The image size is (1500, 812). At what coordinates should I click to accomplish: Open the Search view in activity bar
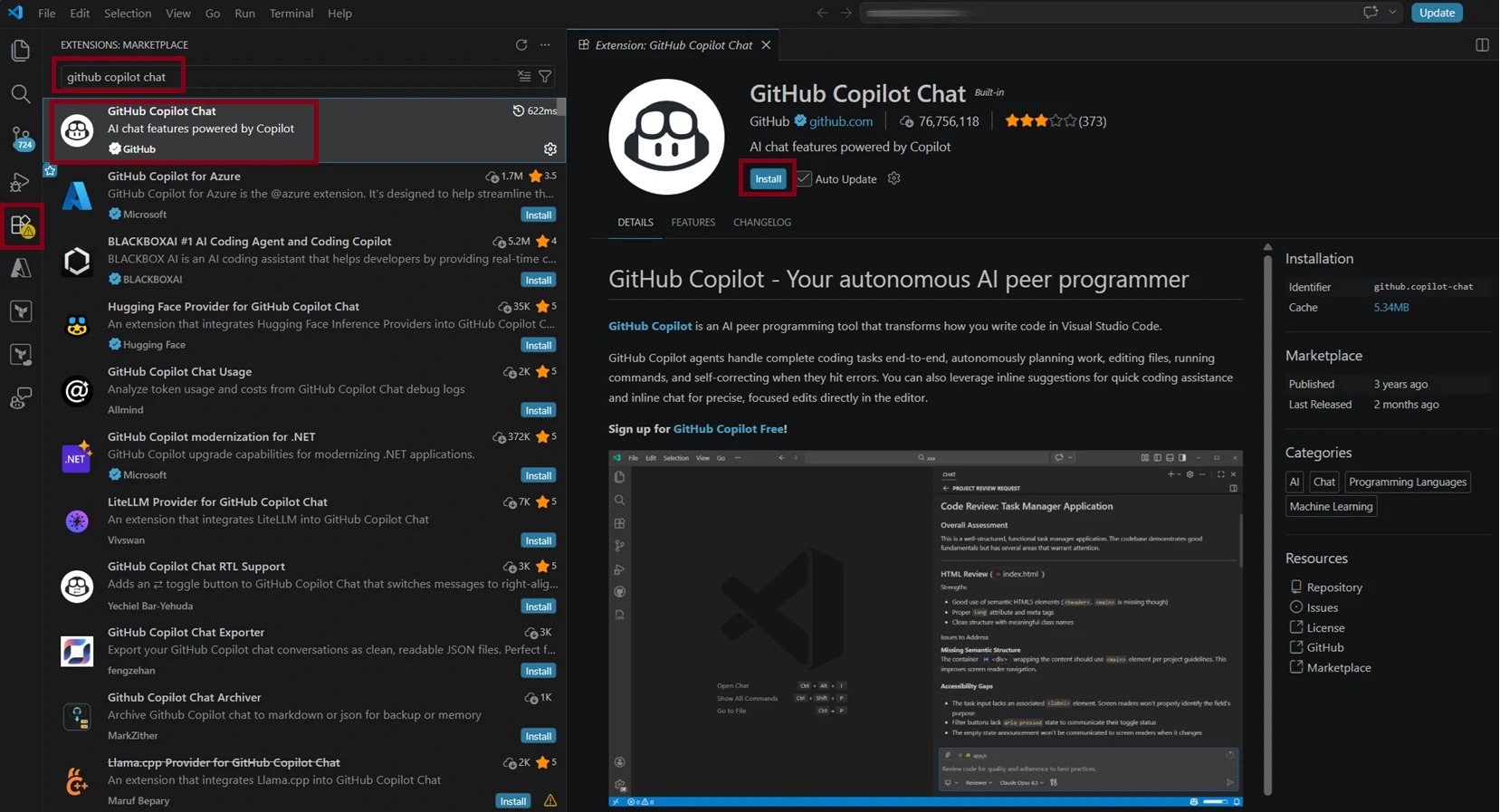[20, 94]
